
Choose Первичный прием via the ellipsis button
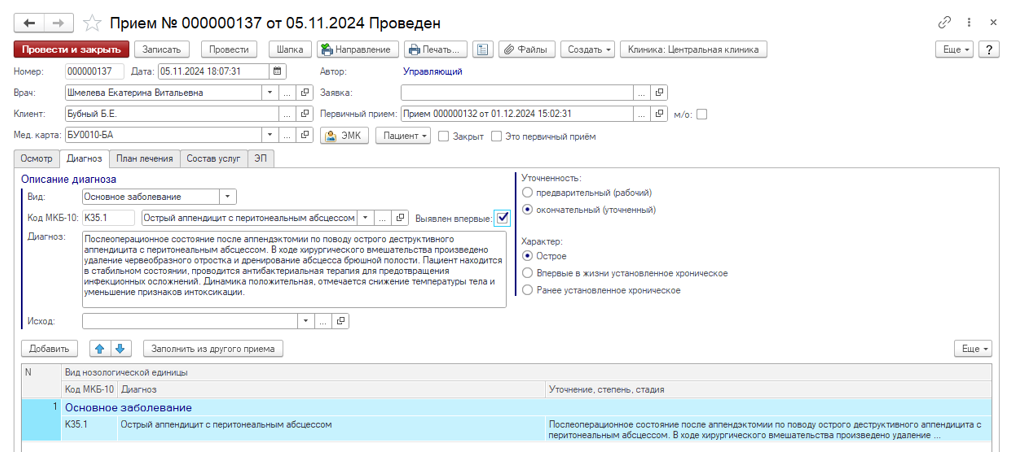(x=642, y=114)
